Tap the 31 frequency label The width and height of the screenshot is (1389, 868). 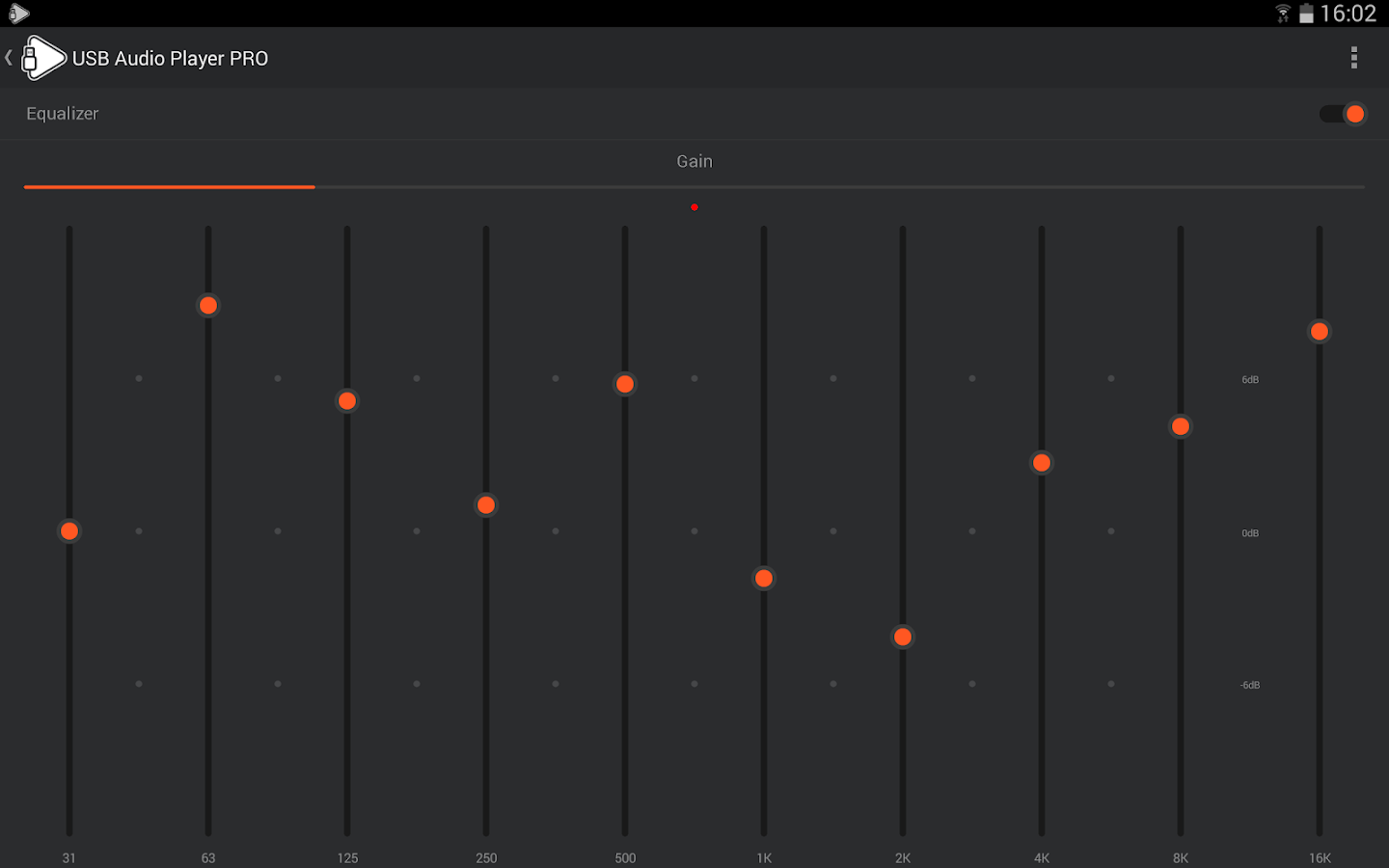click(68, 857)
